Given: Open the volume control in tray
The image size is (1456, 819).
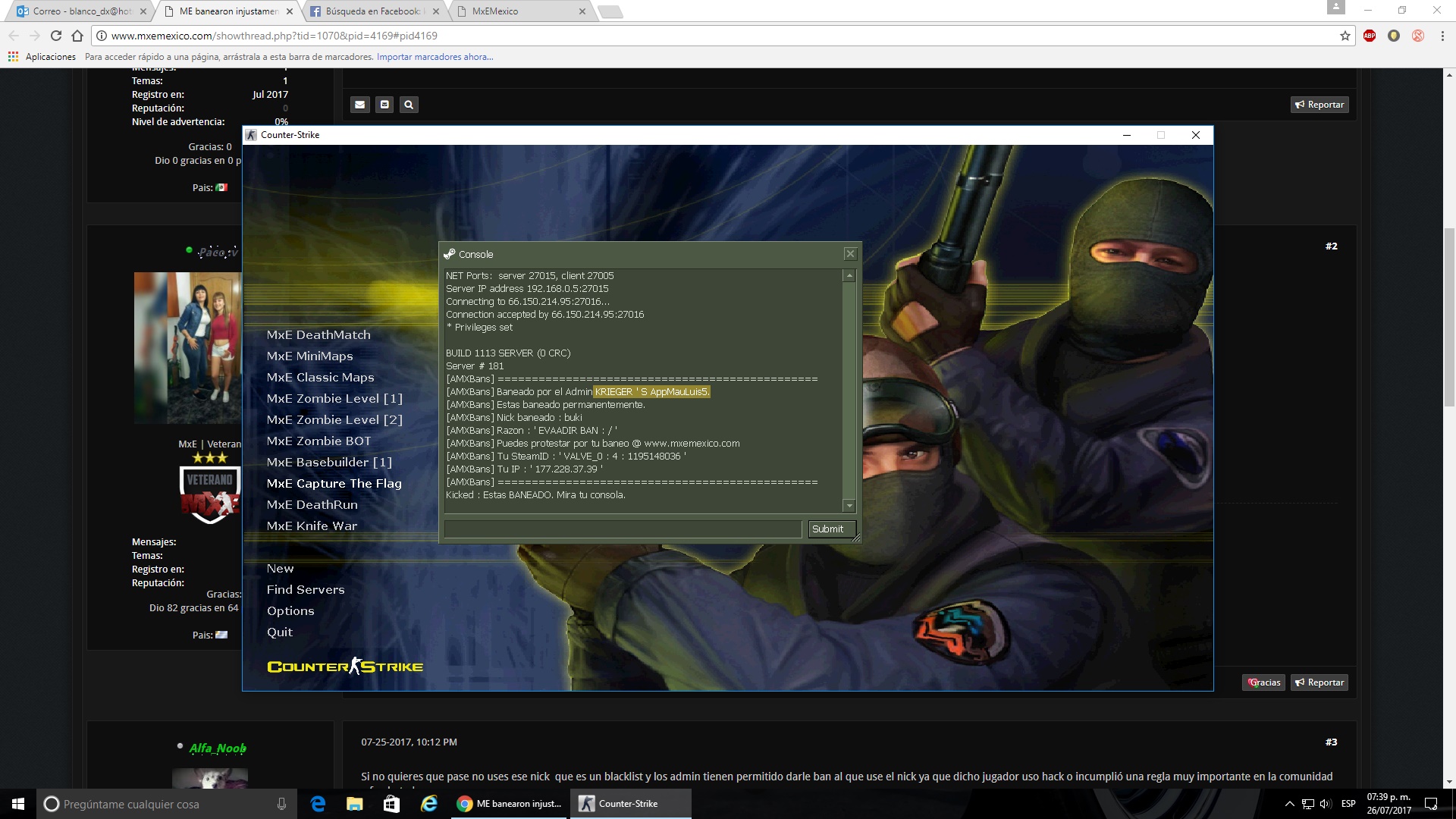Looking at the screenshot, I should click(x=1325, y=804).
